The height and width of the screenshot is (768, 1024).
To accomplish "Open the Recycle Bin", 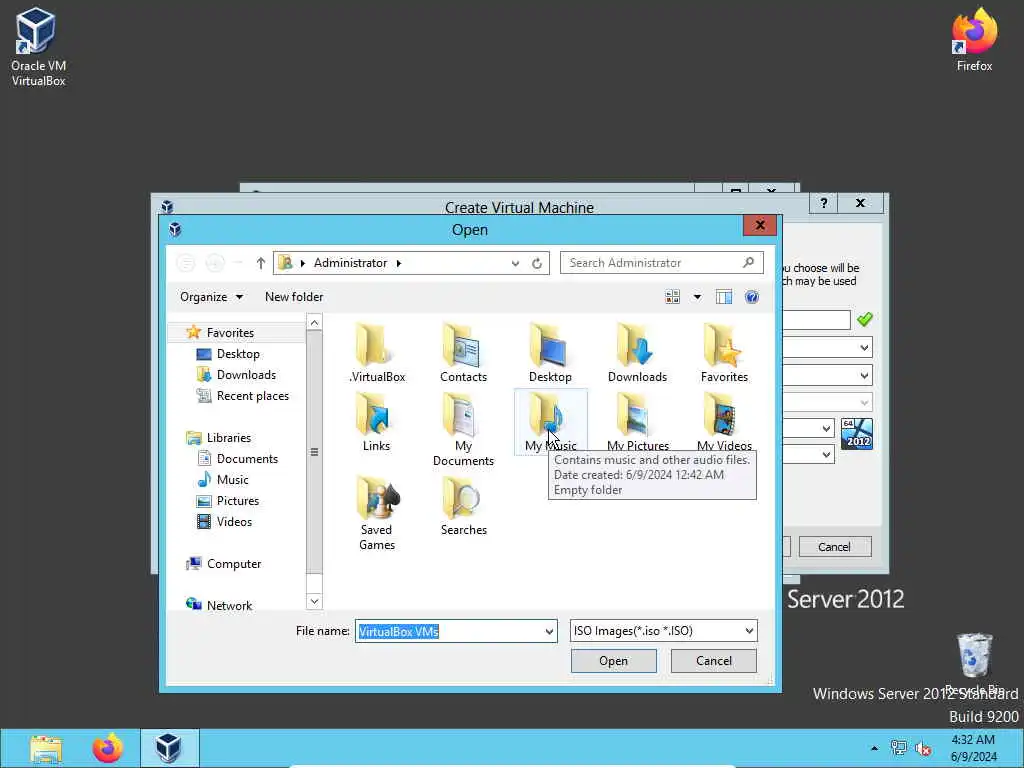I will (974, 663).
